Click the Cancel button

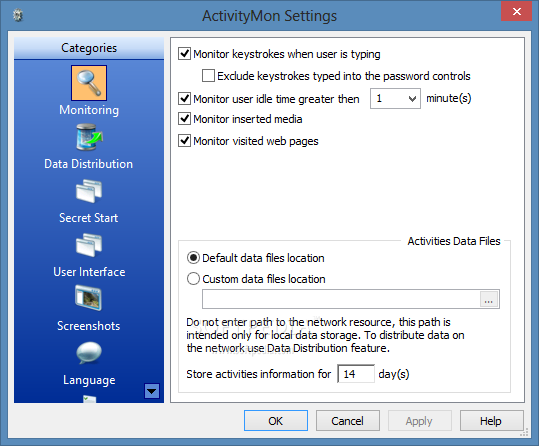tap(348, 421)
